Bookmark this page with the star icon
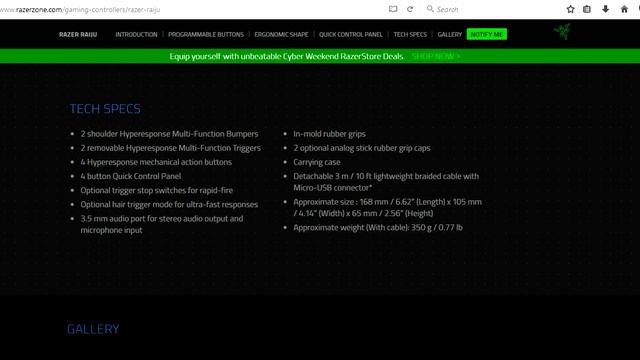Image resolution: width=640 pixels, height=360 pixels. click(570, 9)
